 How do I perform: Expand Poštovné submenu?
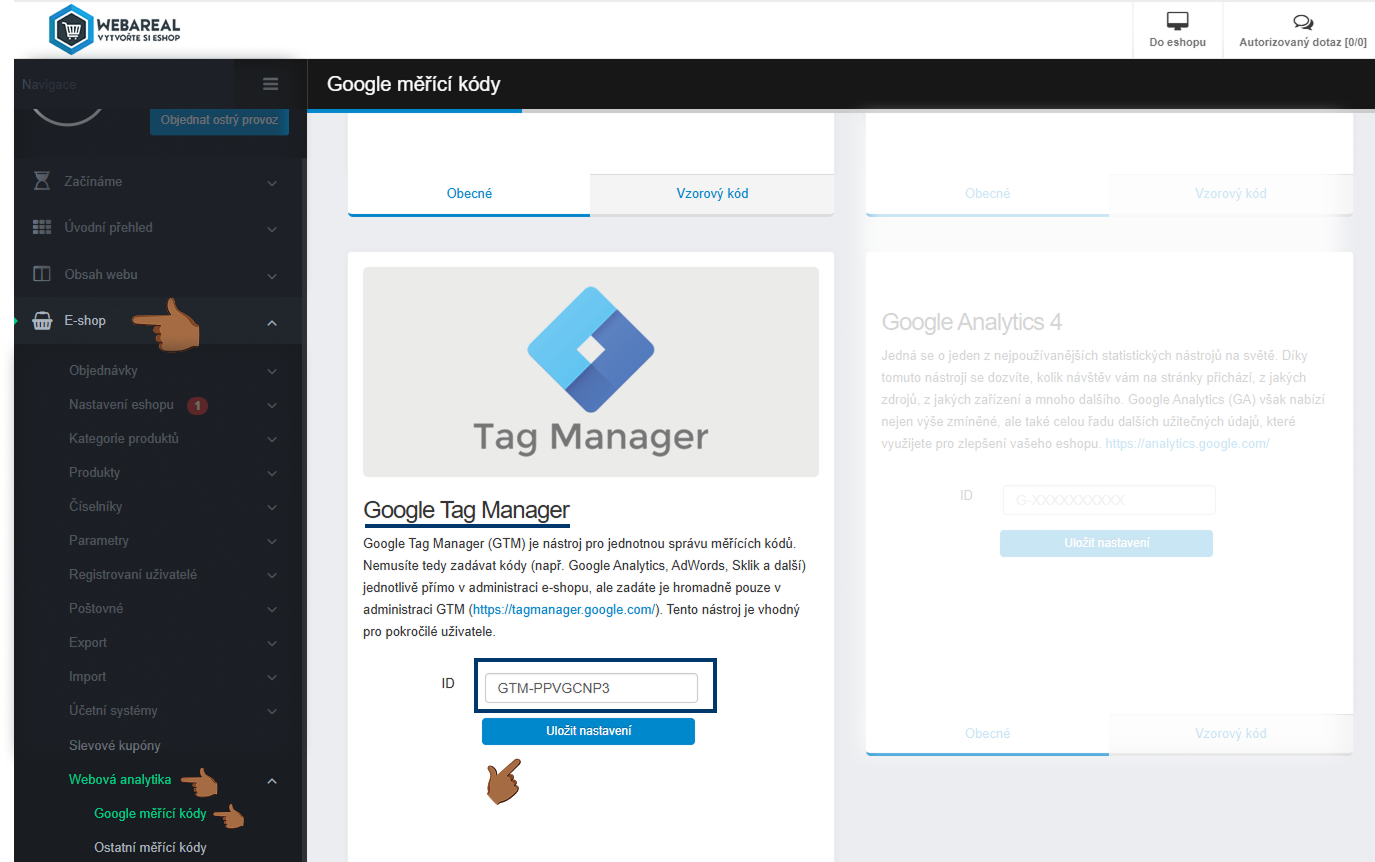click(271, 610)
